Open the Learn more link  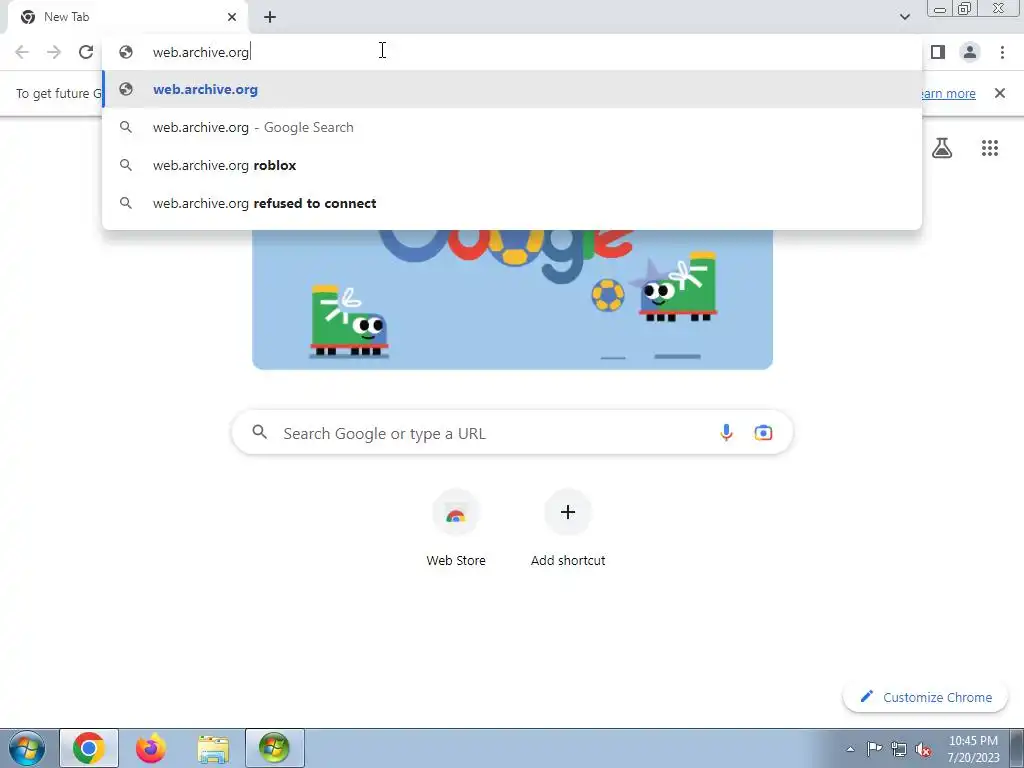coord(948,93)
